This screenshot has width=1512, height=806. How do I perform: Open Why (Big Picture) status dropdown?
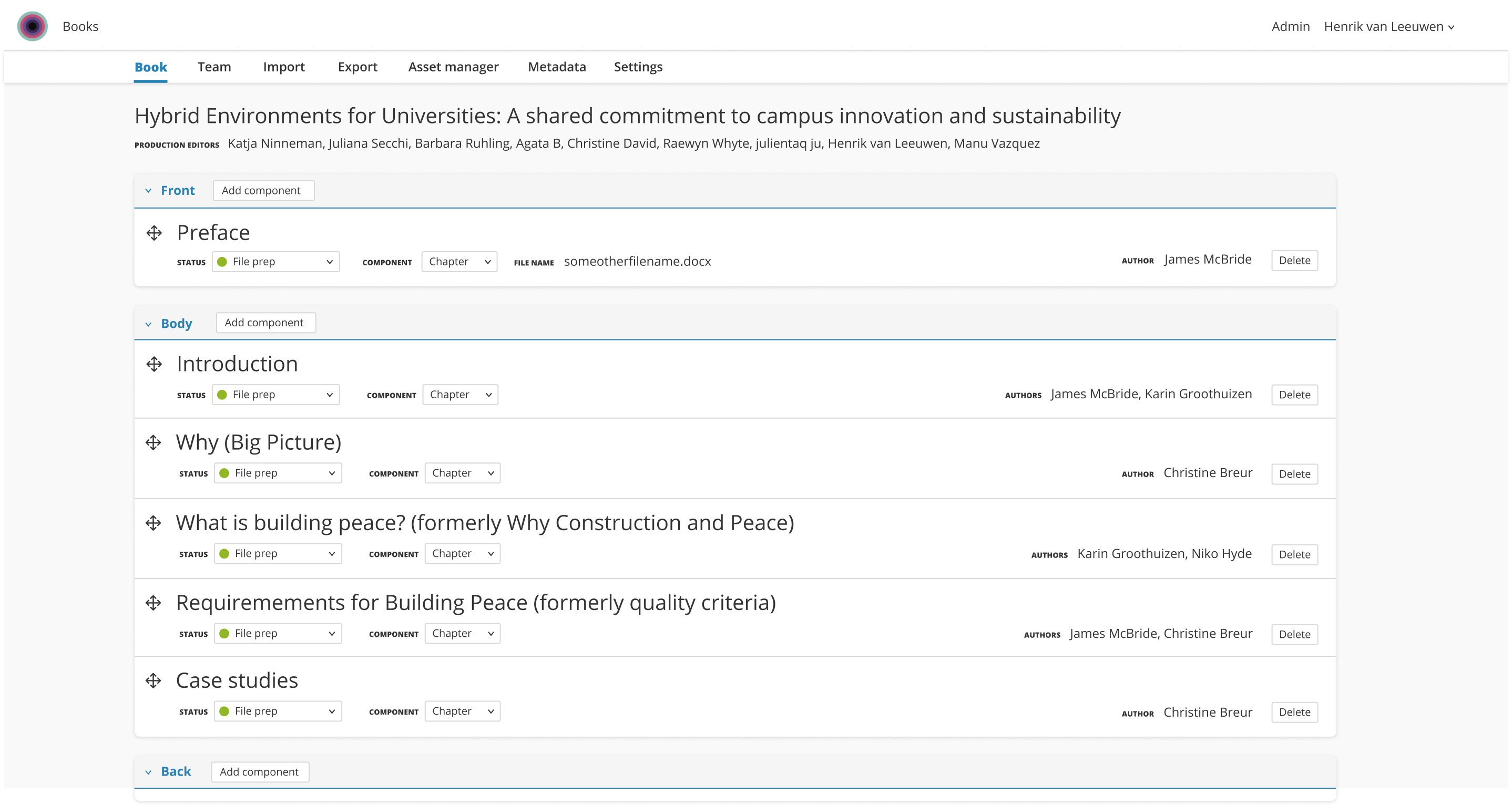tap(278, 473)
